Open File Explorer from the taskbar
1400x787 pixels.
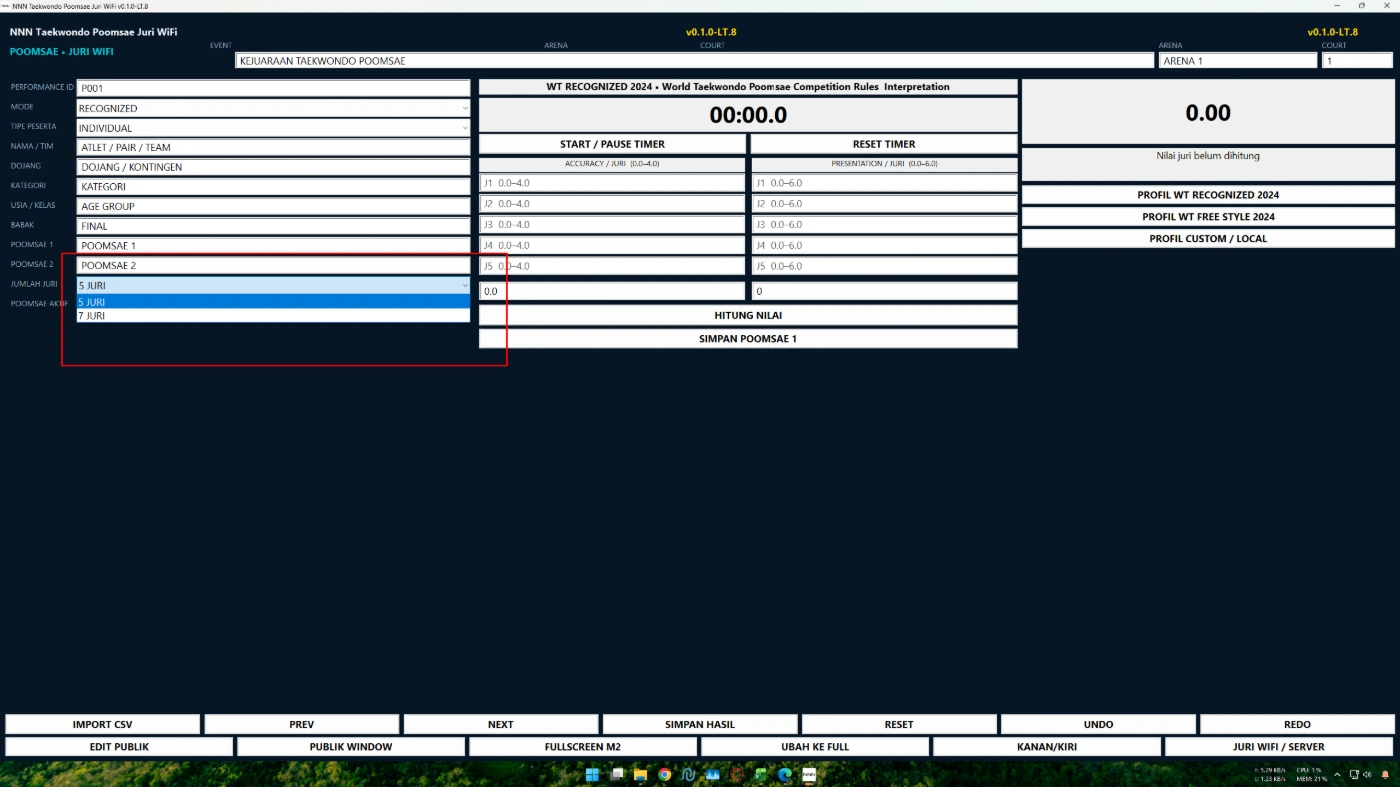(640, 774)
